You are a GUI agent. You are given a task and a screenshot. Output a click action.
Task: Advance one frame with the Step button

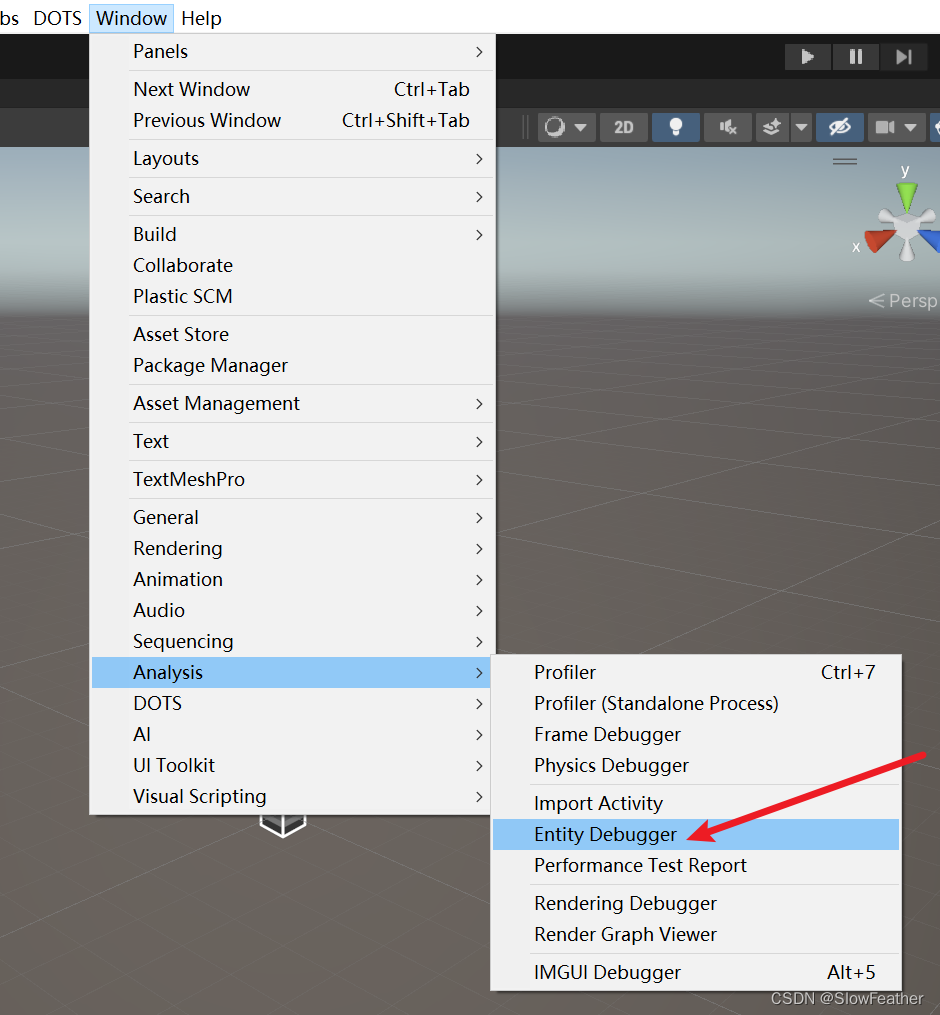(x=904, y=57)
